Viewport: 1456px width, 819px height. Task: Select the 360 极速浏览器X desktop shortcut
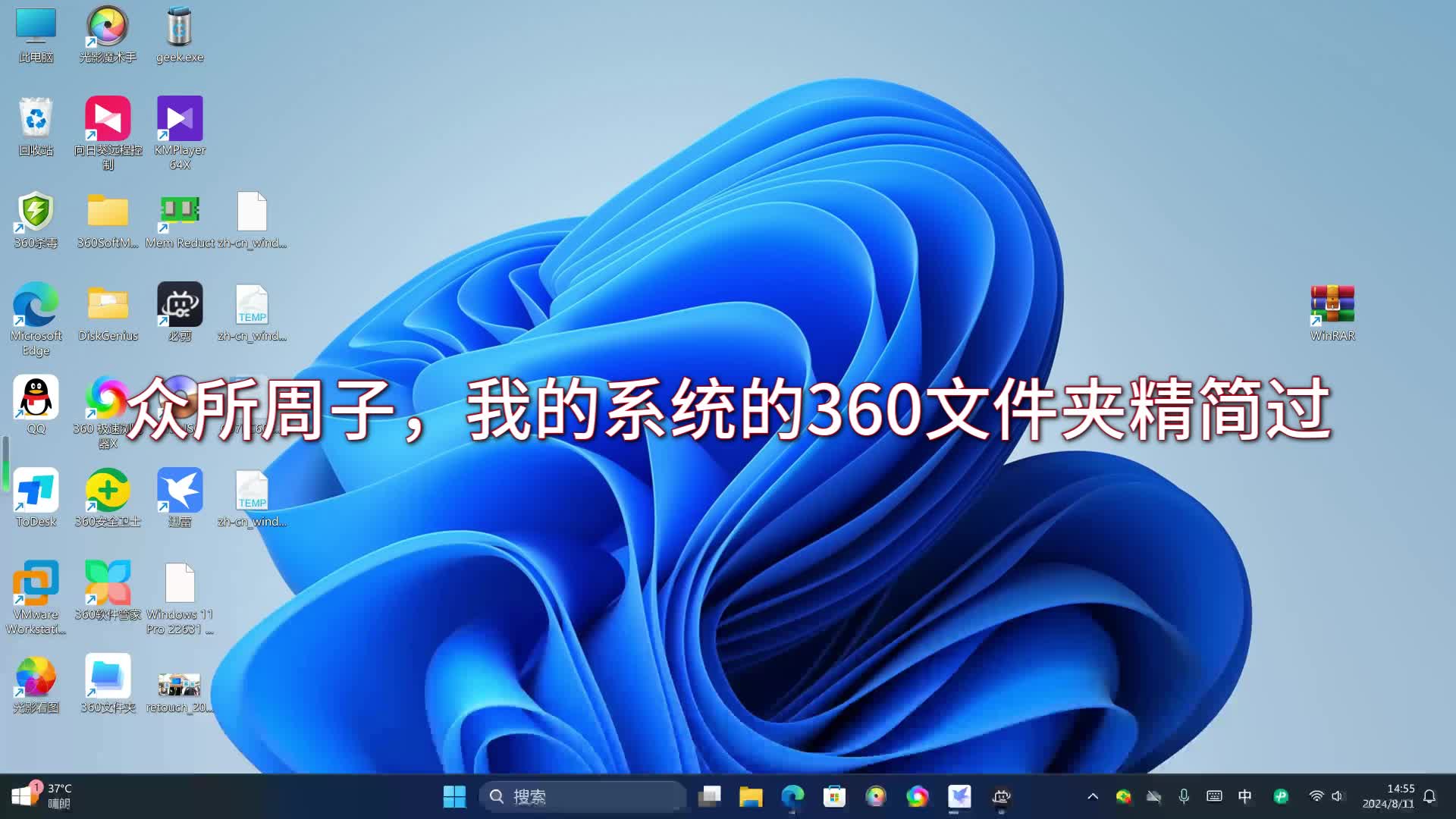coord(106,413)
